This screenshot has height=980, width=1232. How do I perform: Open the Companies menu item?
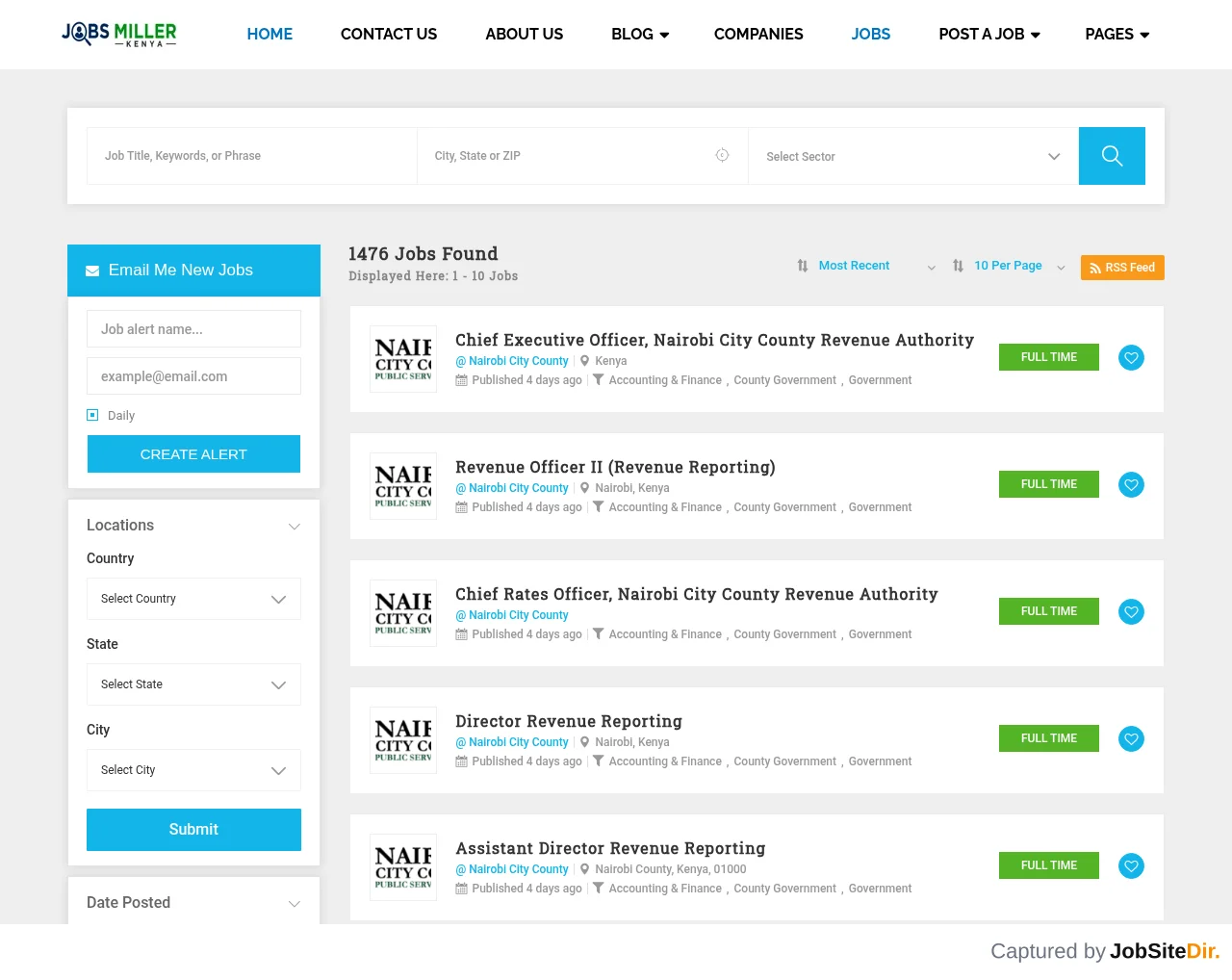(x=758, y=35)
